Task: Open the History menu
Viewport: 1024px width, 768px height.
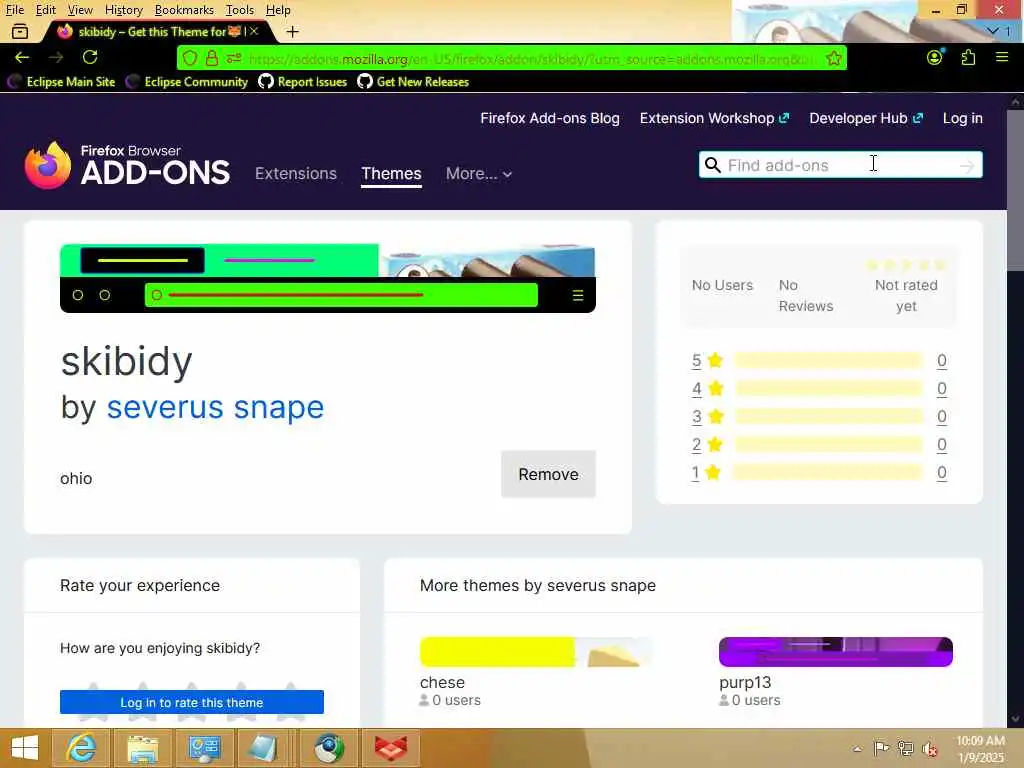Action: 123,10
